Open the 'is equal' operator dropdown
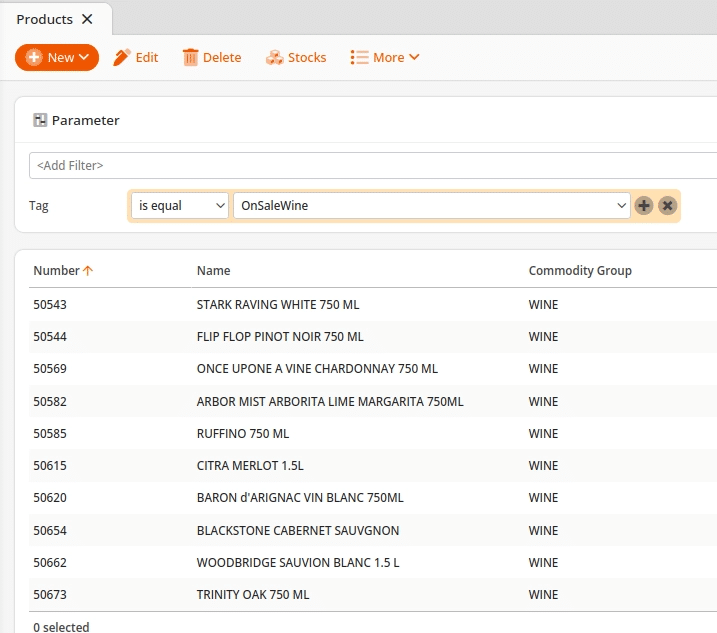 coord(180,205)
